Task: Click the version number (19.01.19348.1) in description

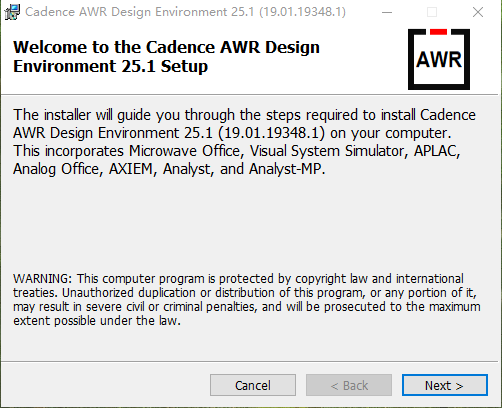Action: pyautogui.click(x=271, y=133)
